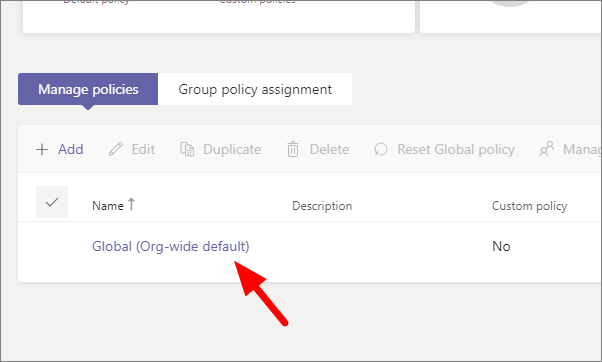Viewport: 602px width, 362px height.
Task: Click the Delete trash can icon
Action: pos(293,149)
